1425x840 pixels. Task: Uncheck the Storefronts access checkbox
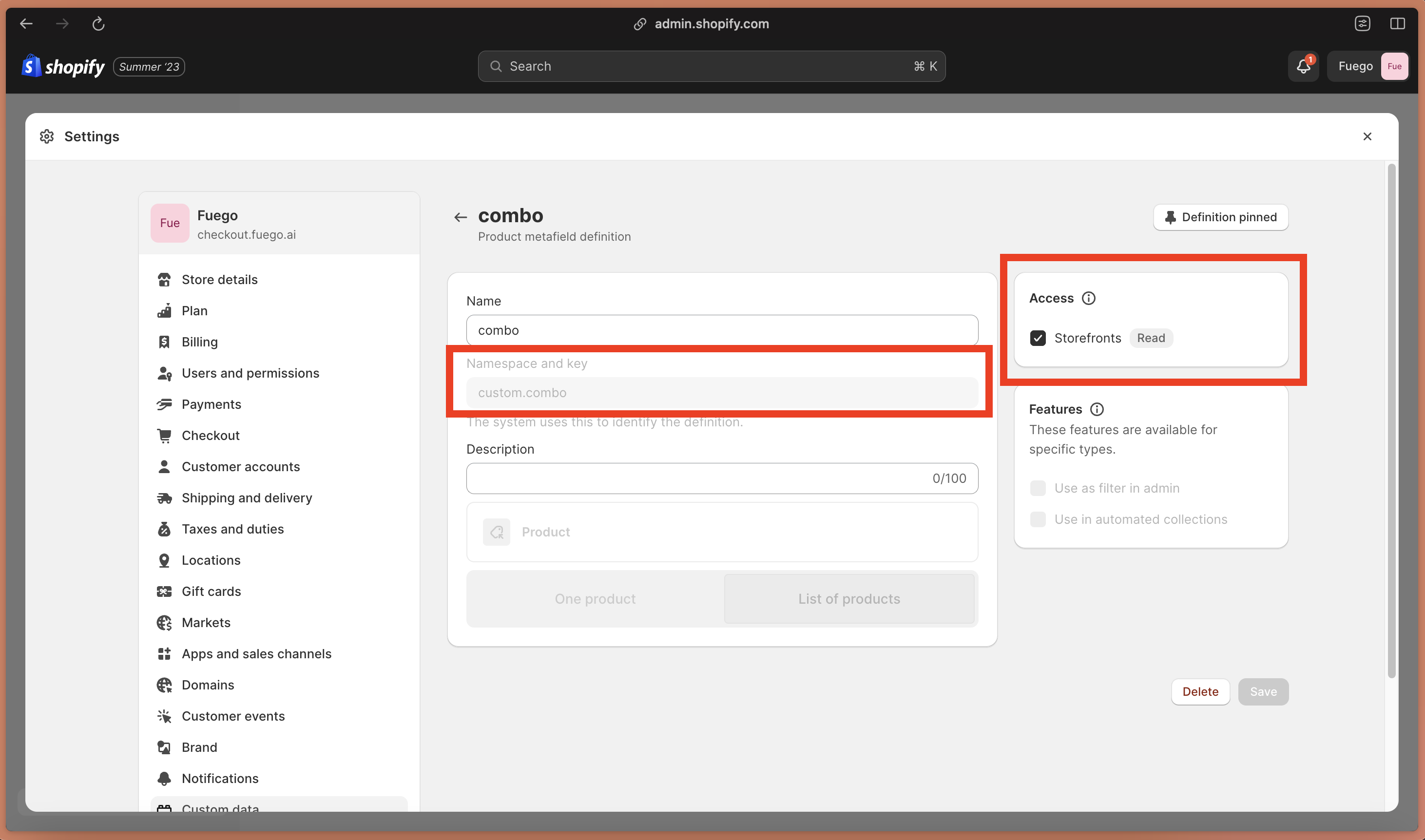click(x=1038, y=338)
